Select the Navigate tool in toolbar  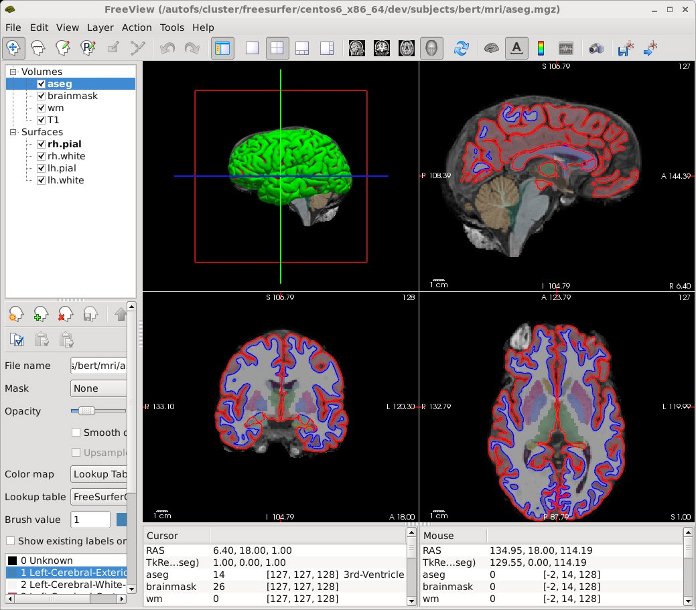click(15, 47)
